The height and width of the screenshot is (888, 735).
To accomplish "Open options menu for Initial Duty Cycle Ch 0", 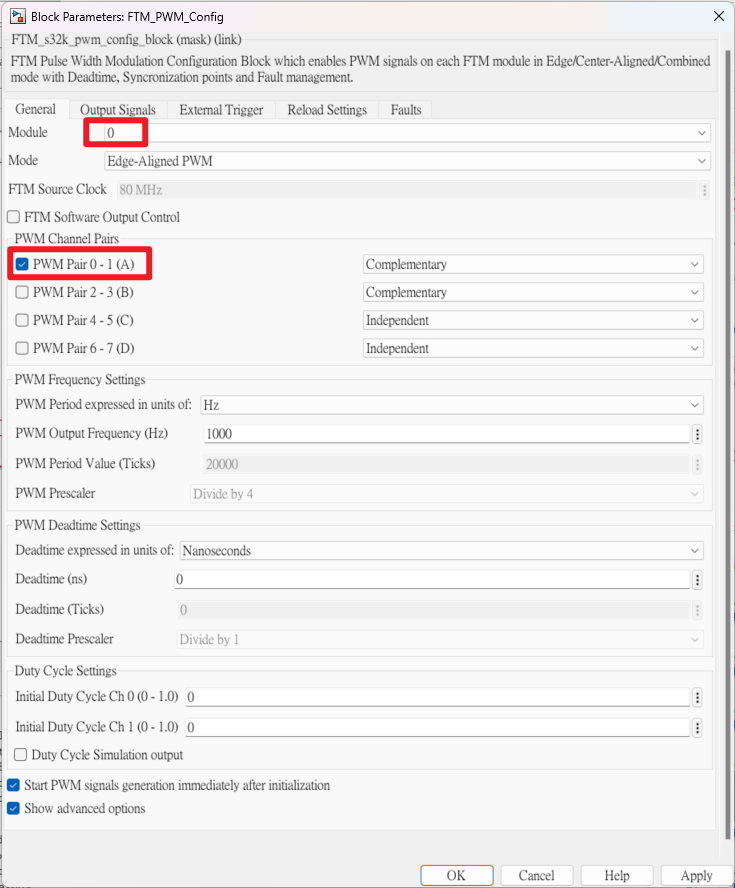I will coord(697,698).
